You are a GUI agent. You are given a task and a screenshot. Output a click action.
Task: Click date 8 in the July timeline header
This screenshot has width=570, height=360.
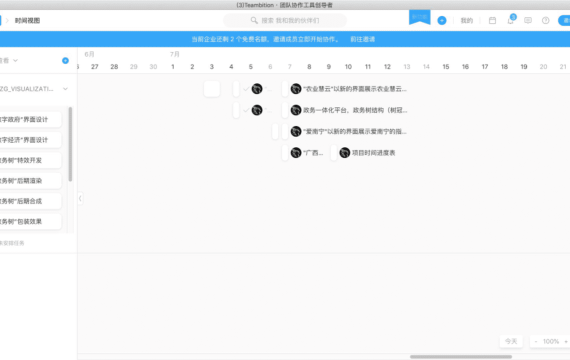(309, 67)
